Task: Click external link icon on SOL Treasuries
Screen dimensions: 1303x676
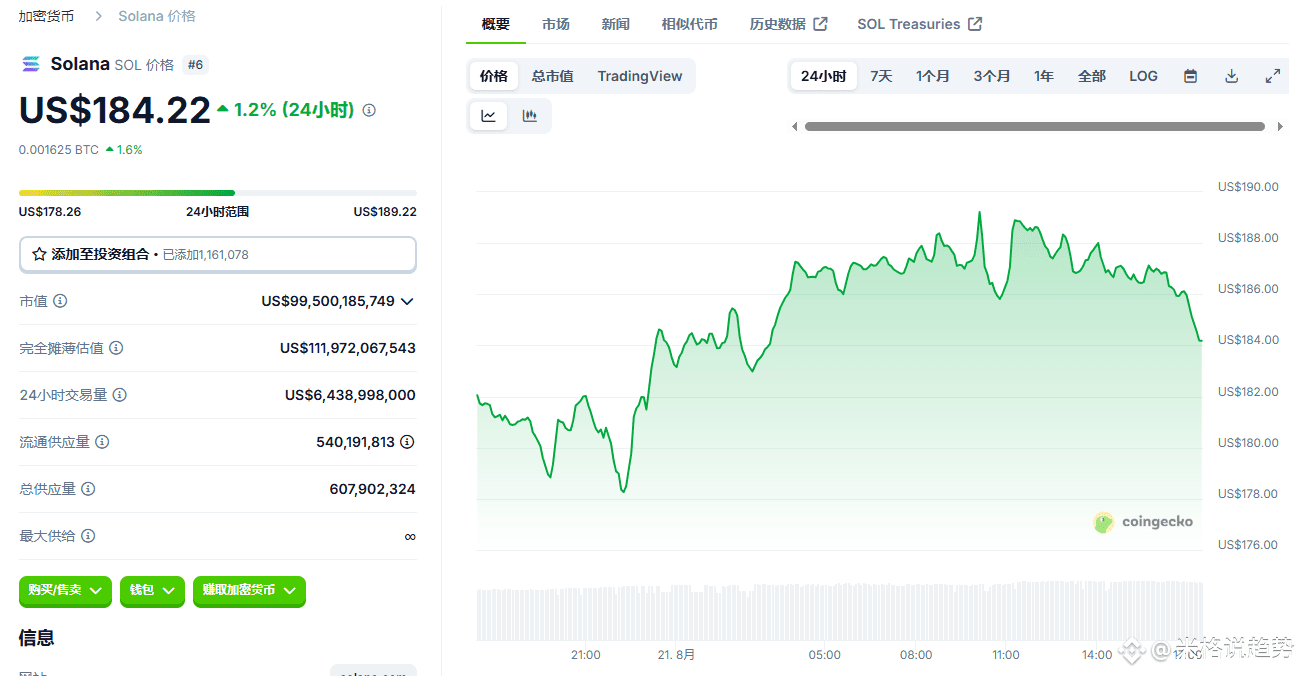Action: 975,24
